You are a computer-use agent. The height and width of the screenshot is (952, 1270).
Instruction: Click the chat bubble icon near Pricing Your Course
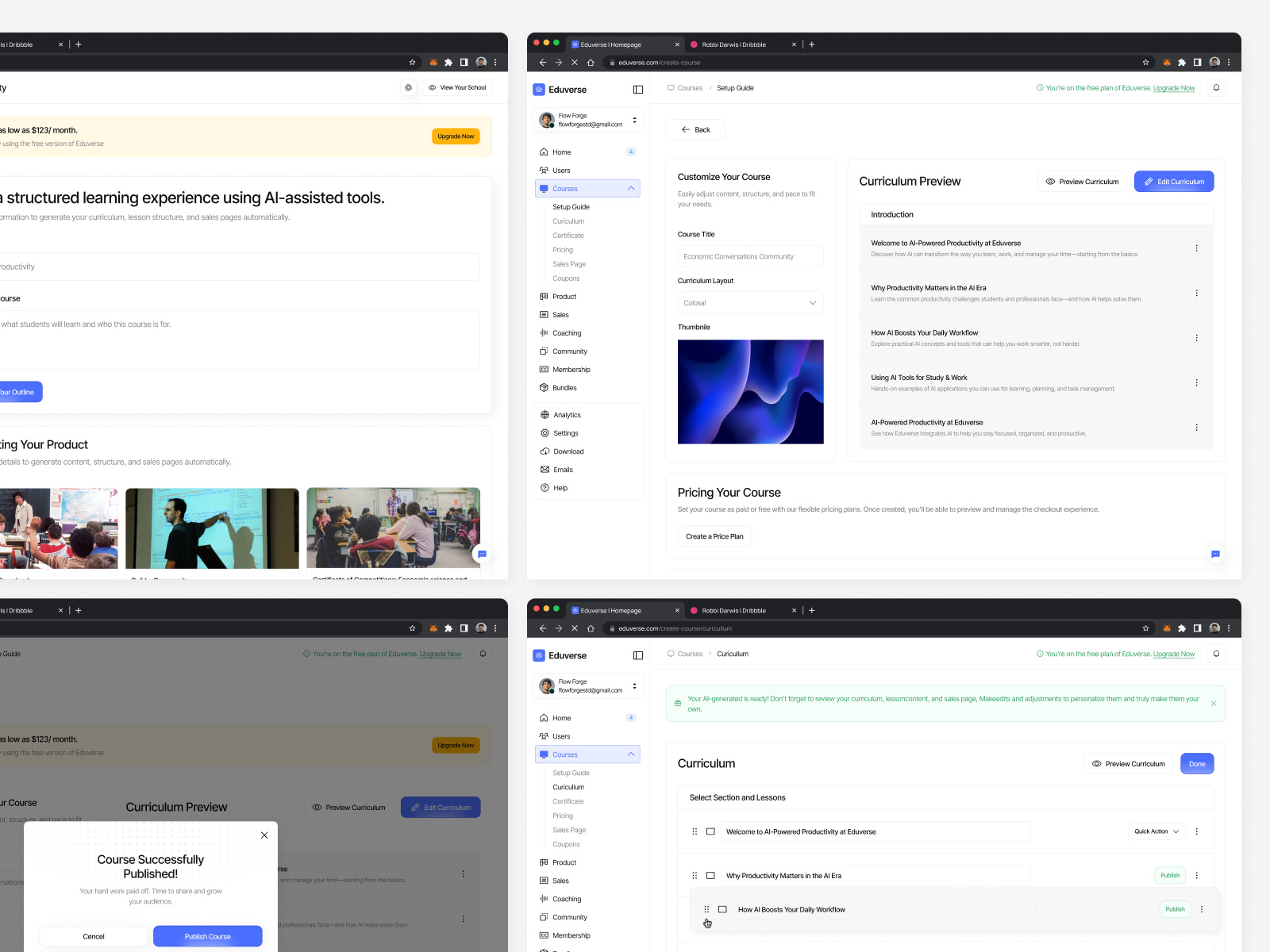pyautogui.click(x=1215, y=554)
